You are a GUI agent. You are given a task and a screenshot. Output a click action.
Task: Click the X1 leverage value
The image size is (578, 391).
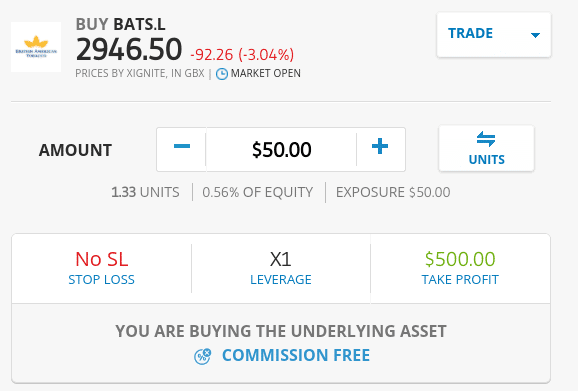281,259
